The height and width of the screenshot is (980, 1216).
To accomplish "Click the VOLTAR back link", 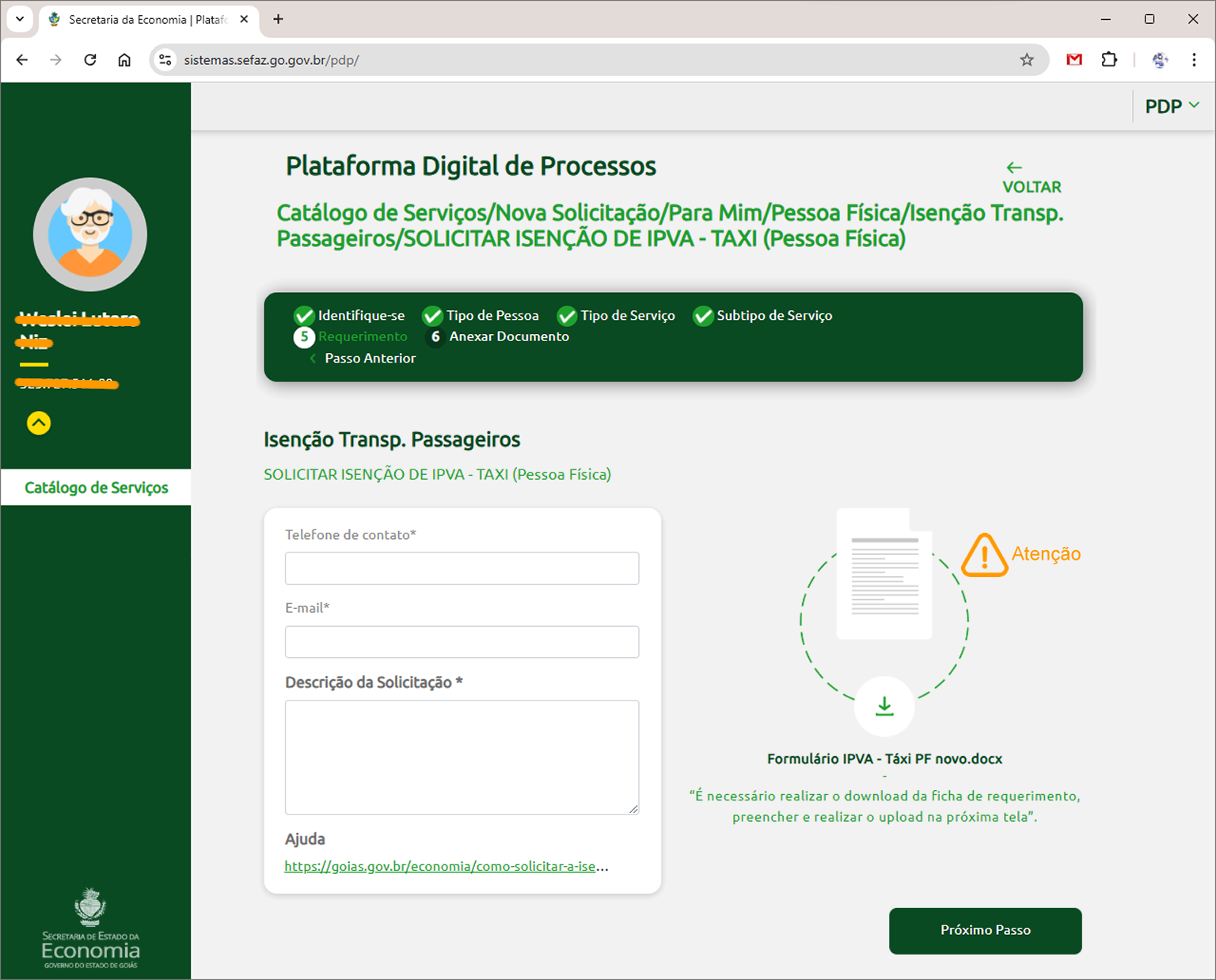I will click(x=1031, y=178).
